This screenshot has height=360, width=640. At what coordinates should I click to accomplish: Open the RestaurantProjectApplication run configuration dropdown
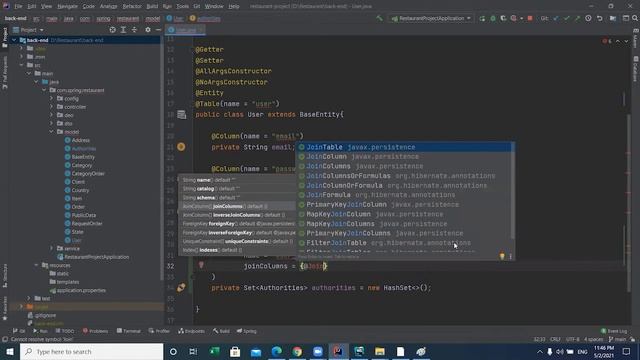pyautogui.click(x=431, y=18)
